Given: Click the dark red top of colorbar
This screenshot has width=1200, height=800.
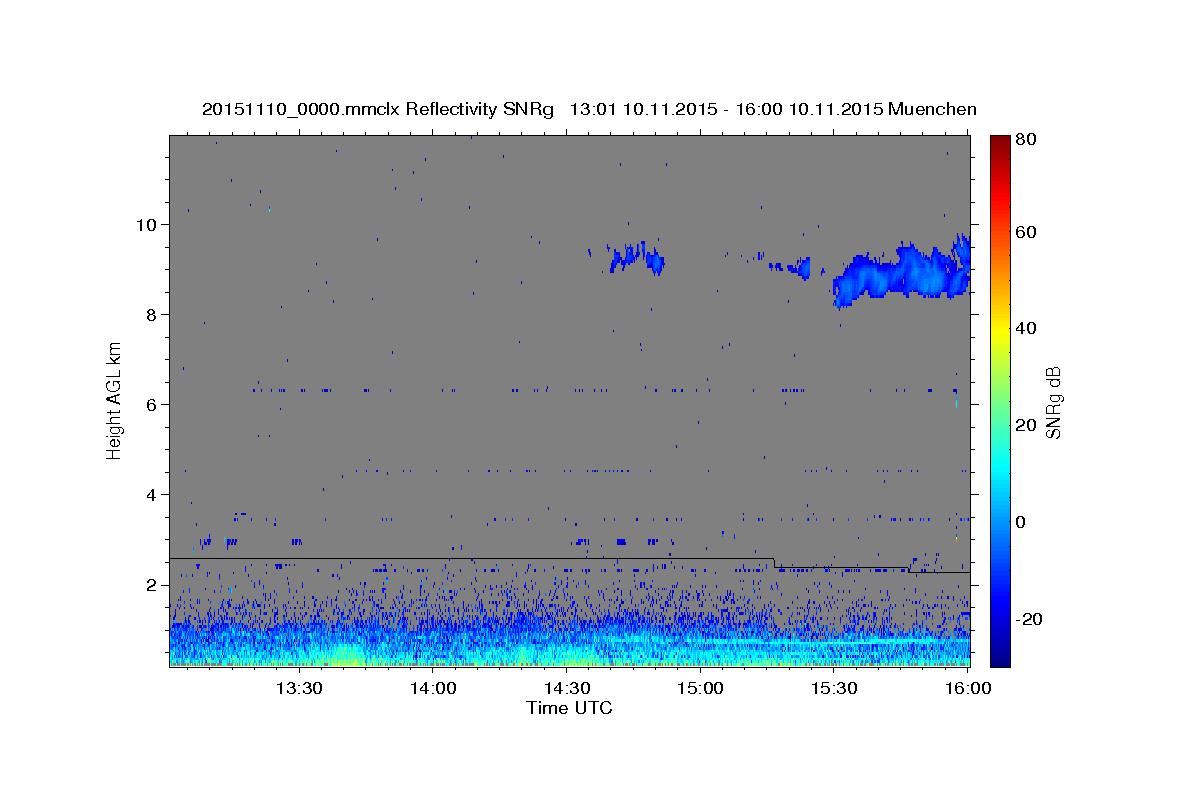Looking at the screenshot, I should point(1000,145).
